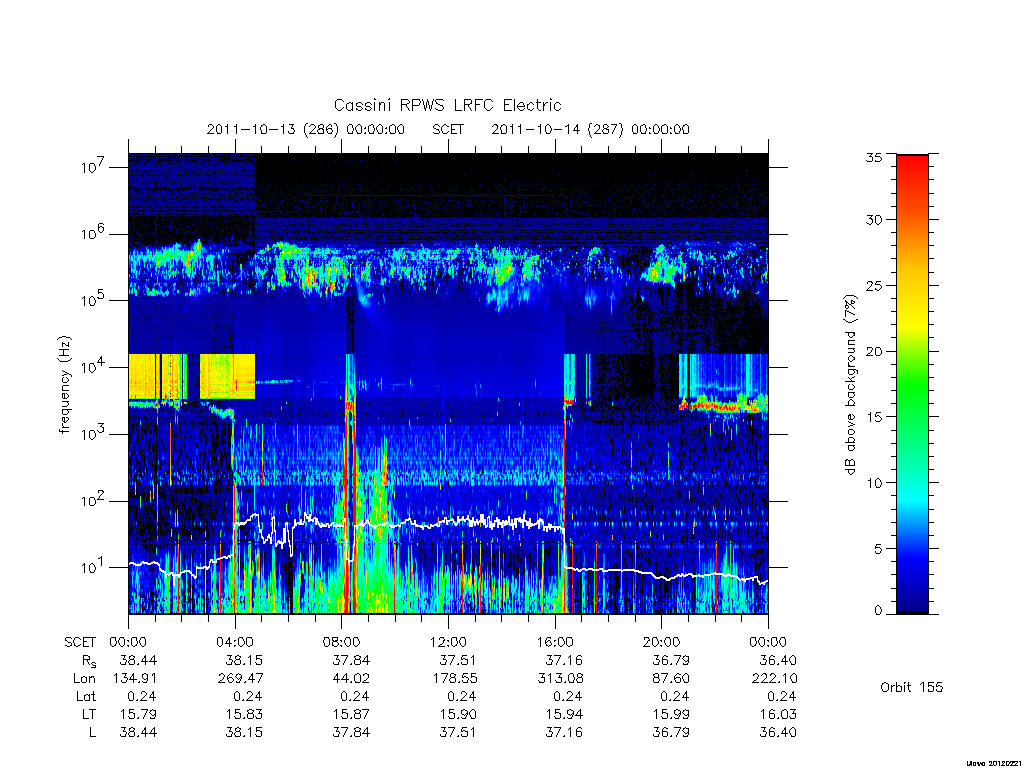Click the "08:00" time tick label
1024x768 pixels.
pos(342,642)
